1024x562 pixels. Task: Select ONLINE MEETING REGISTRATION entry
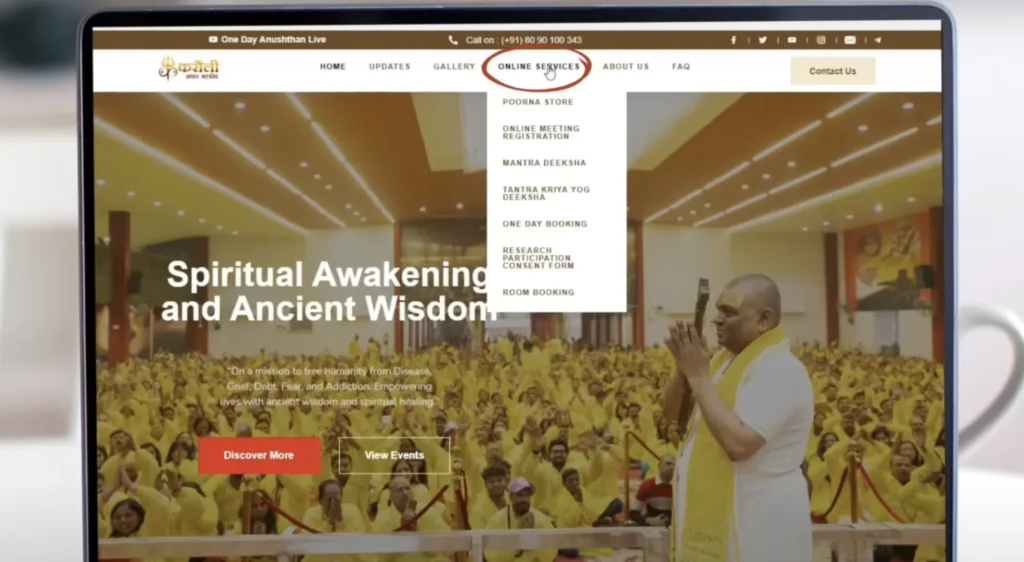click(541, 133)
